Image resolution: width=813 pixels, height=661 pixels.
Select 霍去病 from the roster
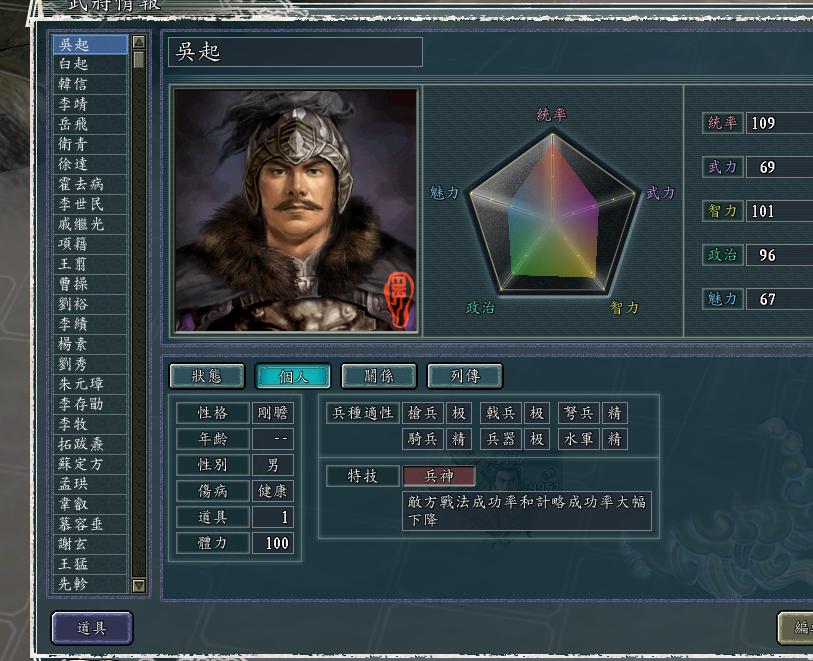[90, 183]
